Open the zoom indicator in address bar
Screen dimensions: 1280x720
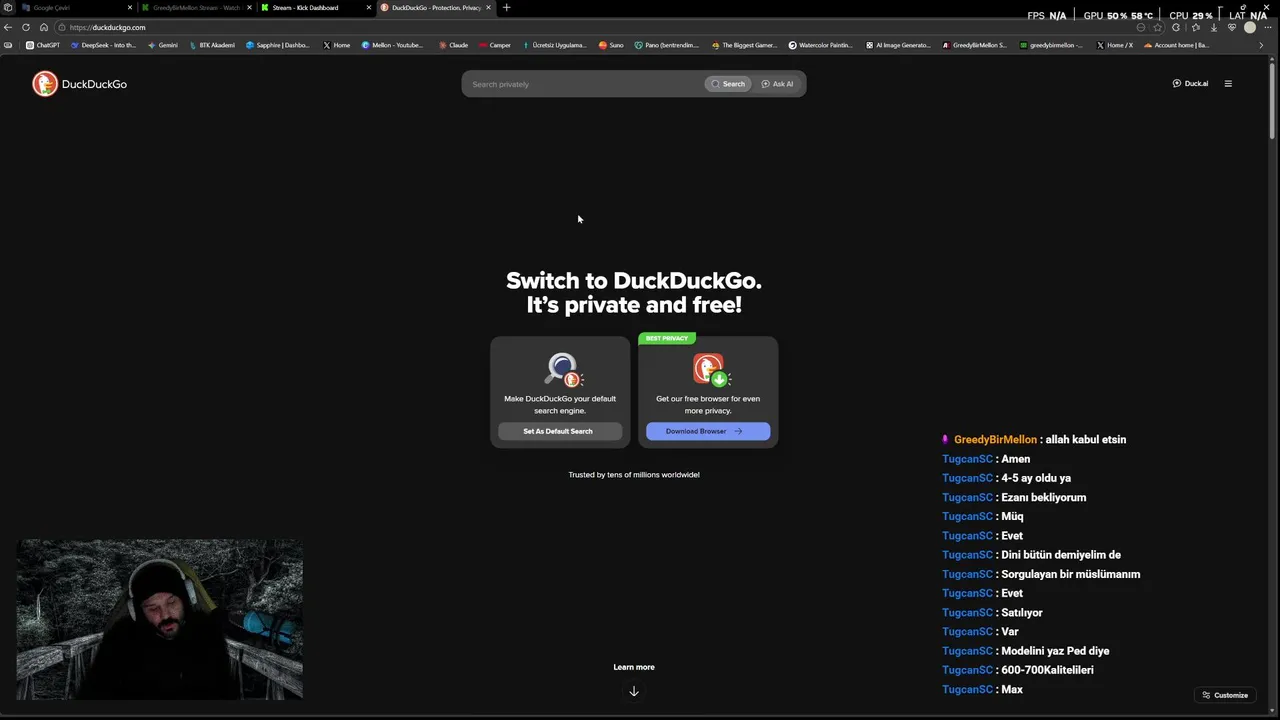coord(1141,27)
